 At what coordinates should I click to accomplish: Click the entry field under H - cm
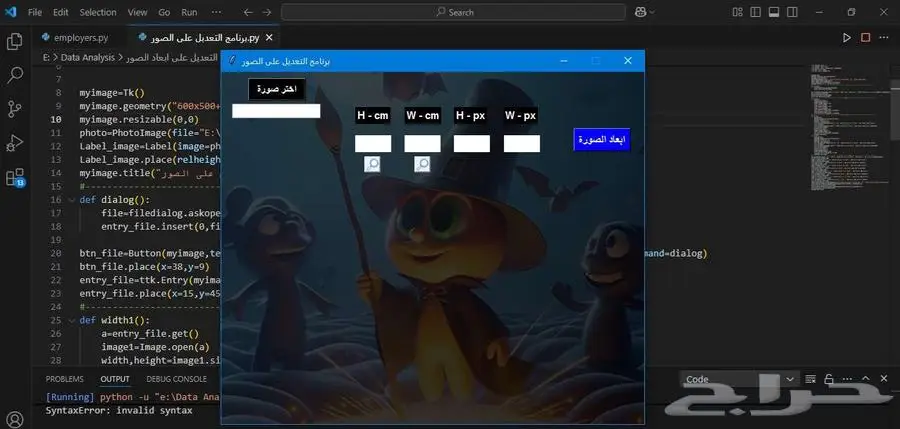pyautogui.click(x=373, y=144)
